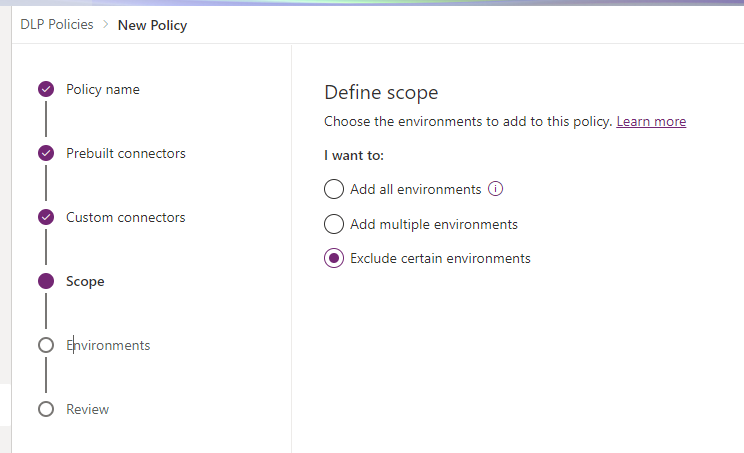Select the Scope step label
The image size is (744, 453).
[85, 281]
